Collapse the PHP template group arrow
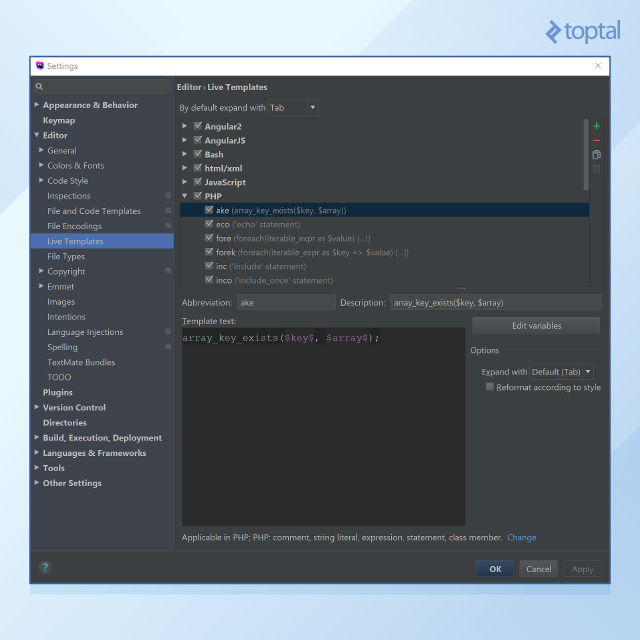Image resolution: width=640 pixels, height=640 pixels. [184, 196]
